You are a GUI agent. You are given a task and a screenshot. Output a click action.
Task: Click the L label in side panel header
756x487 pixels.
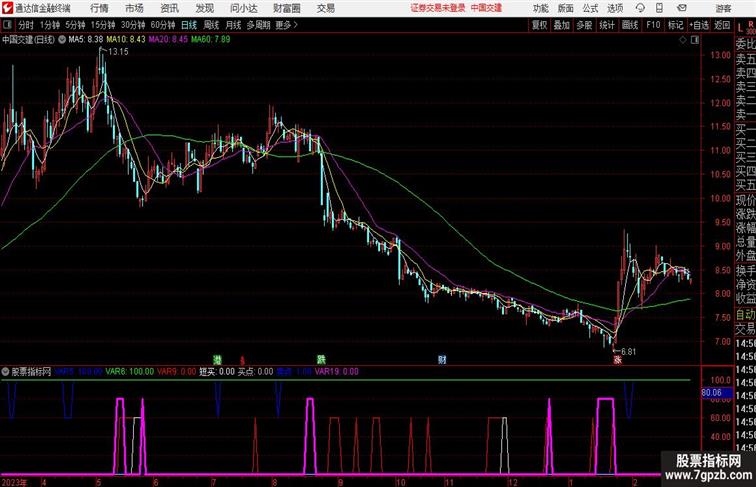(x=741, y=29)
